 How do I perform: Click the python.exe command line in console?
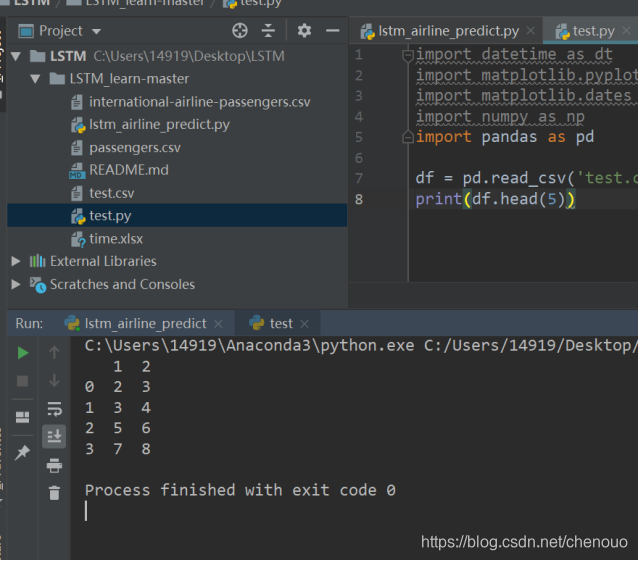click(361, 346)
